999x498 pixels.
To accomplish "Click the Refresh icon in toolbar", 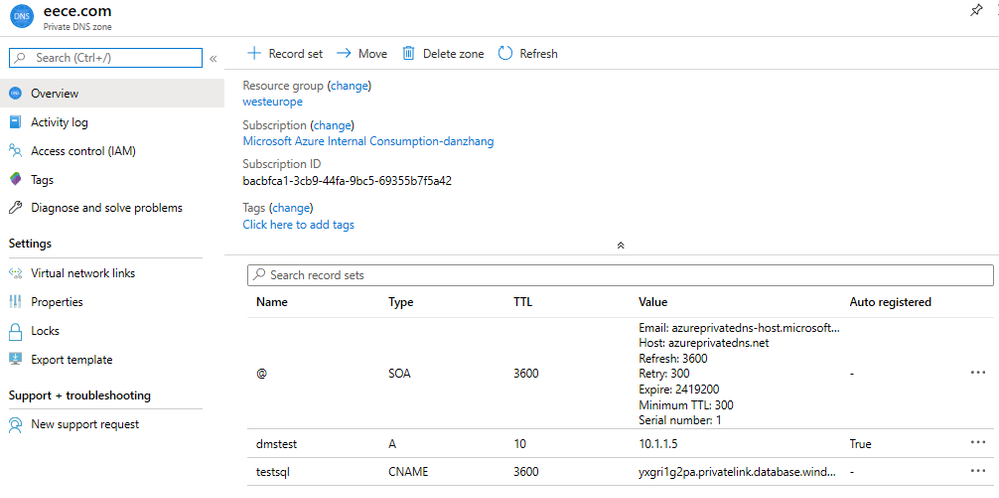I will click(505, 54).
